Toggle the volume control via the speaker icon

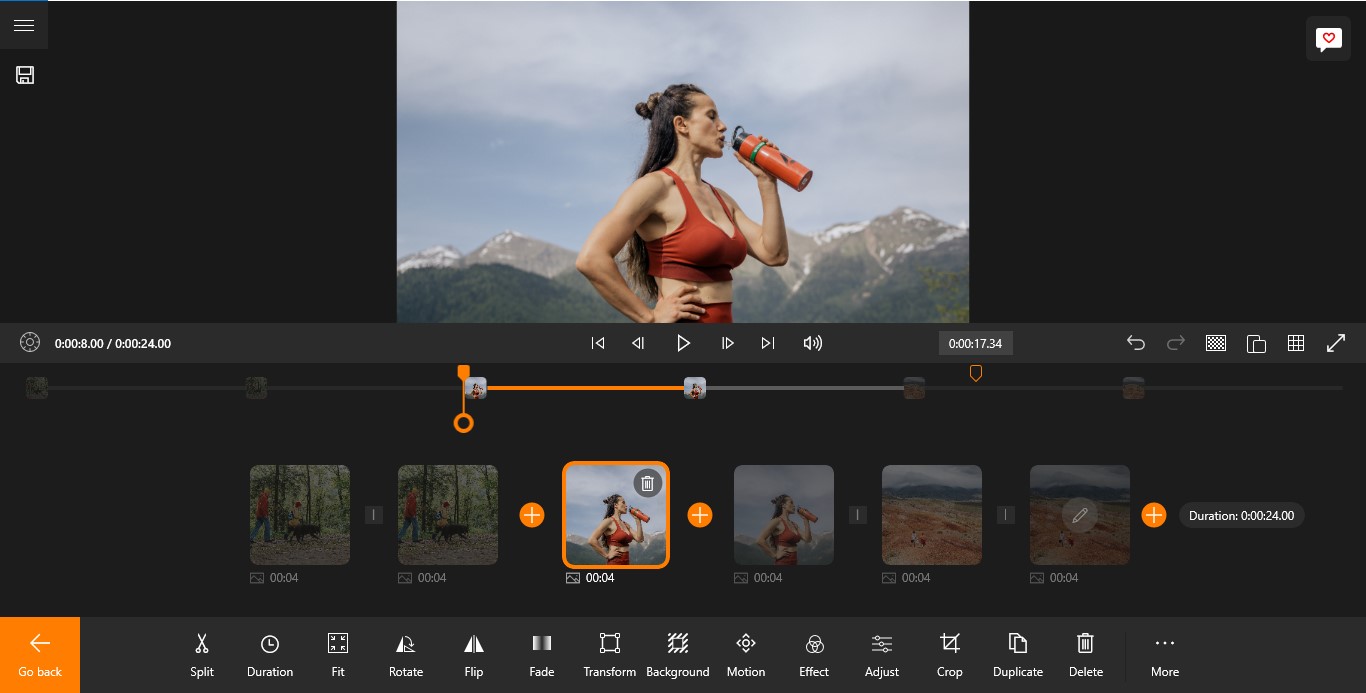pos(812,343)
